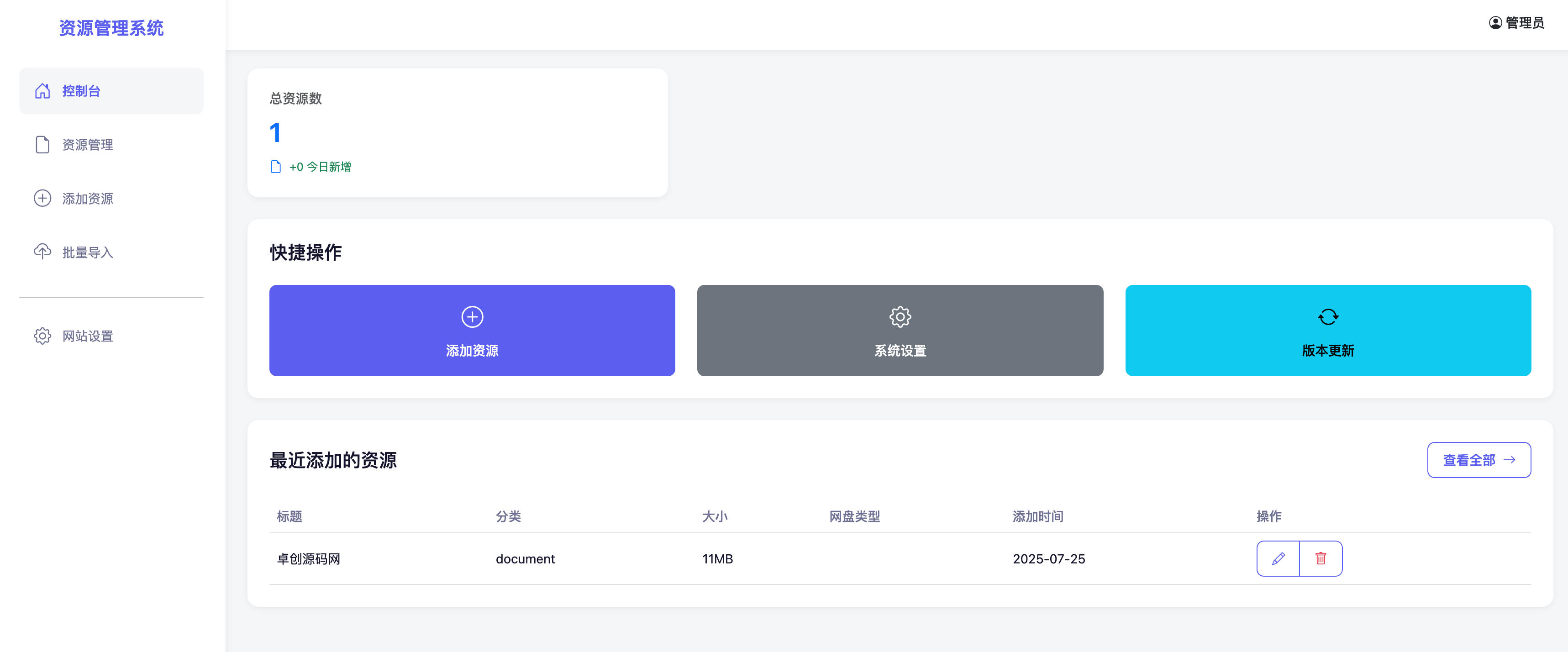Click the cloud upload icon beside 批量导入
The width and height of the screenshot is (1568, 652).
point(42,252)
